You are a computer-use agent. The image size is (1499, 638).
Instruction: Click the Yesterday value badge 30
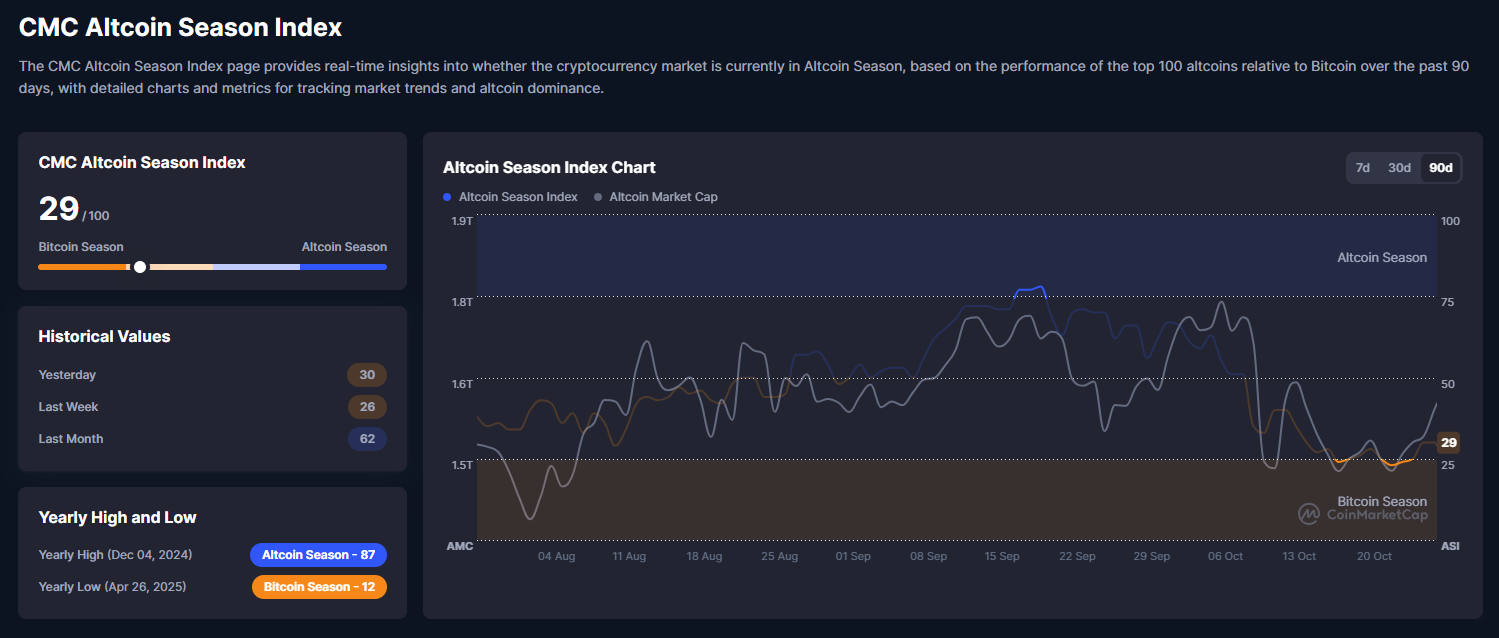pos(367,375)
